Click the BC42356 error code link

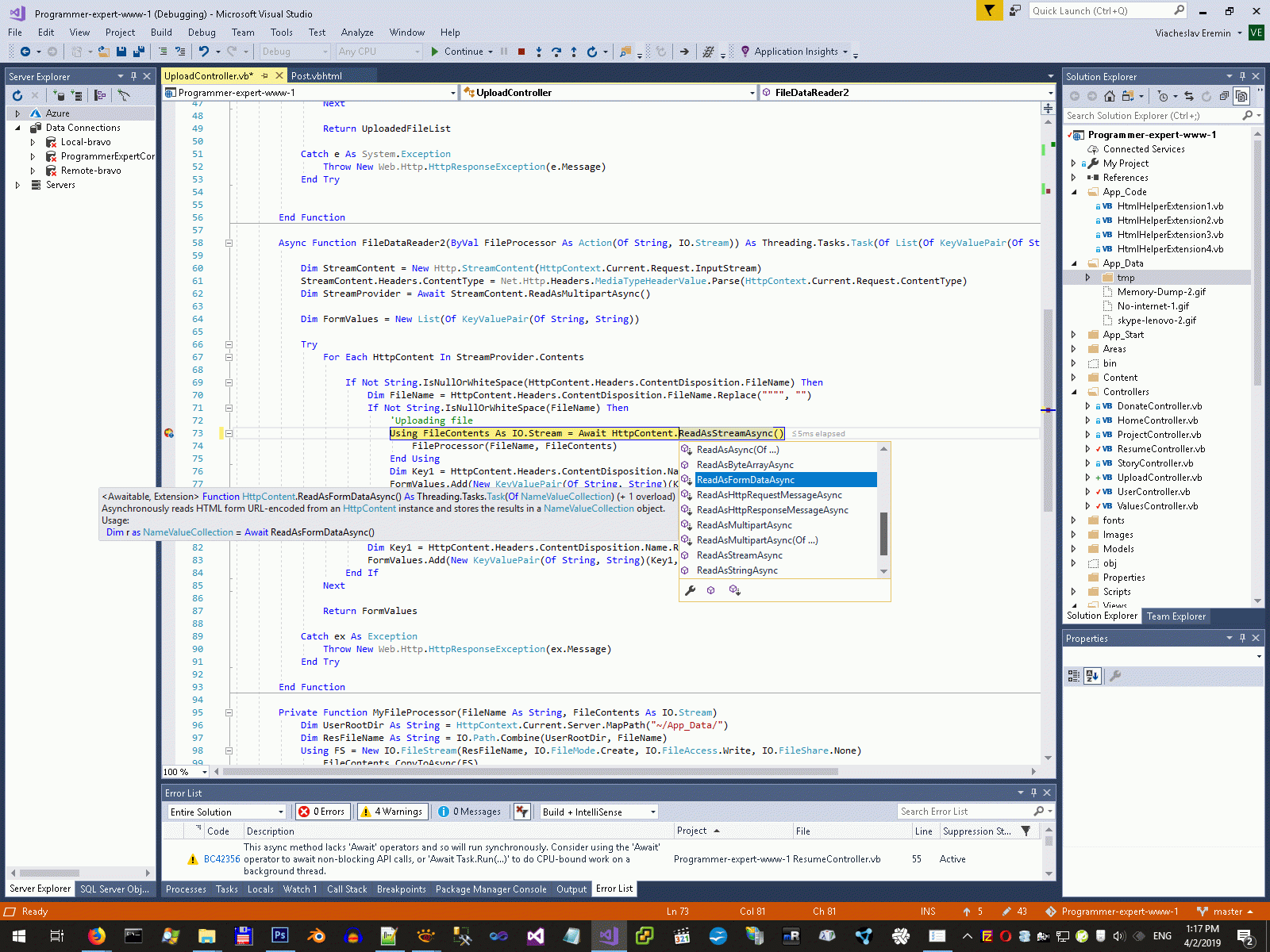221,859
